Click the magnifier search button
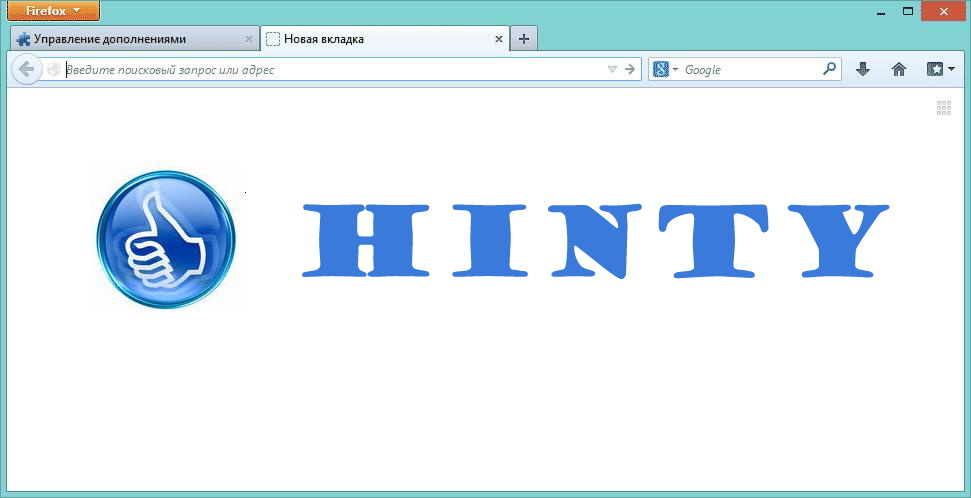The image size is (971, 498). [x=829, y=69]
